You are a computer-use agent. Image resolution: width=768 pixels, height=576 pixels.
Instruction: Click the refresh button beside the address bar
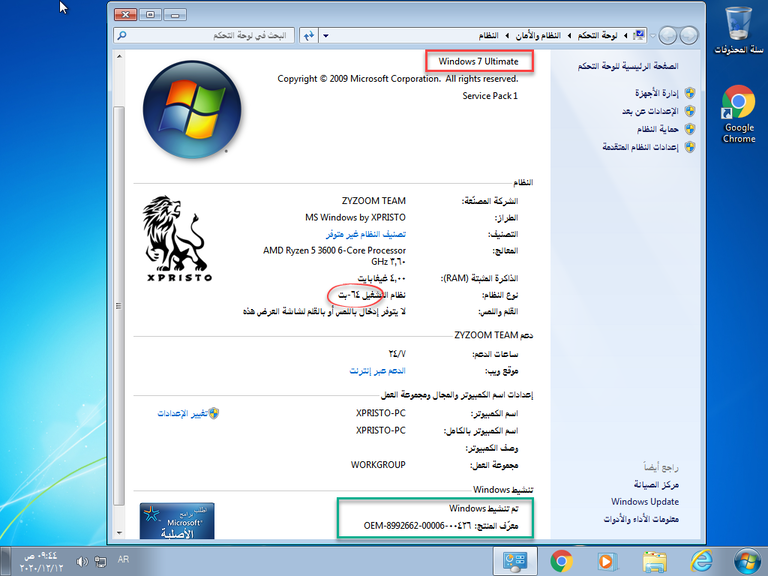pyautogui.click(x=309, y=35)
